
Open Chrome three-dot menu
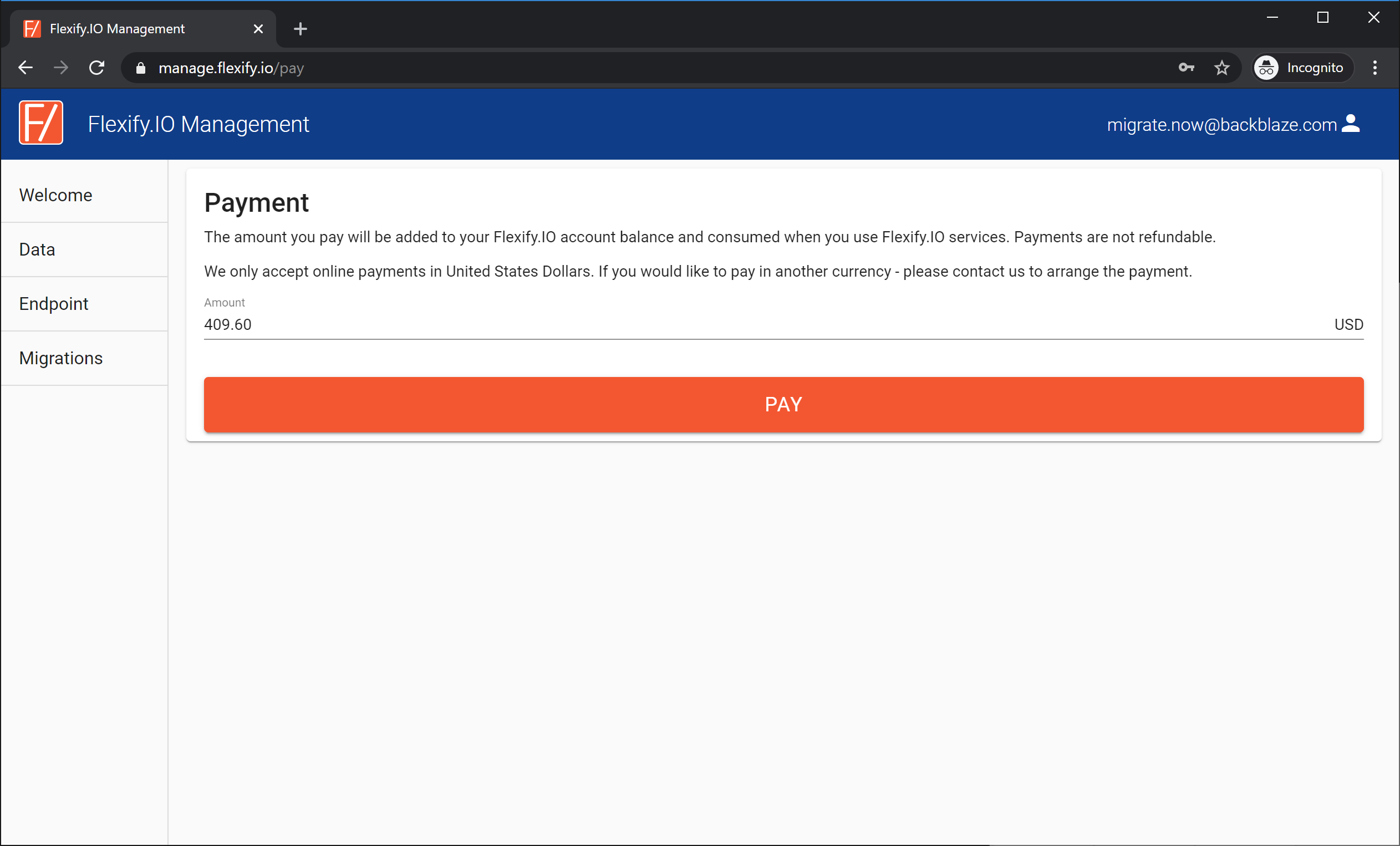click(x=1375, y=68)
